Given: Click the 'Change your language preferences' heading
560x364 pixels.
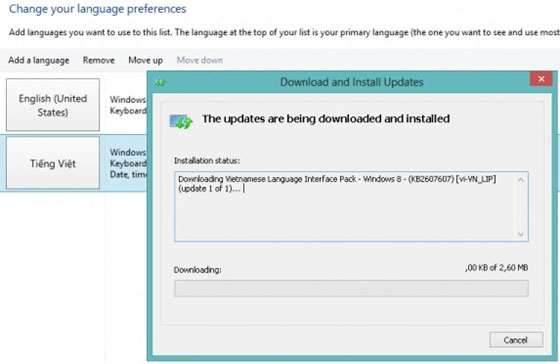Looking at the screenshot, I should coord(98,9).
